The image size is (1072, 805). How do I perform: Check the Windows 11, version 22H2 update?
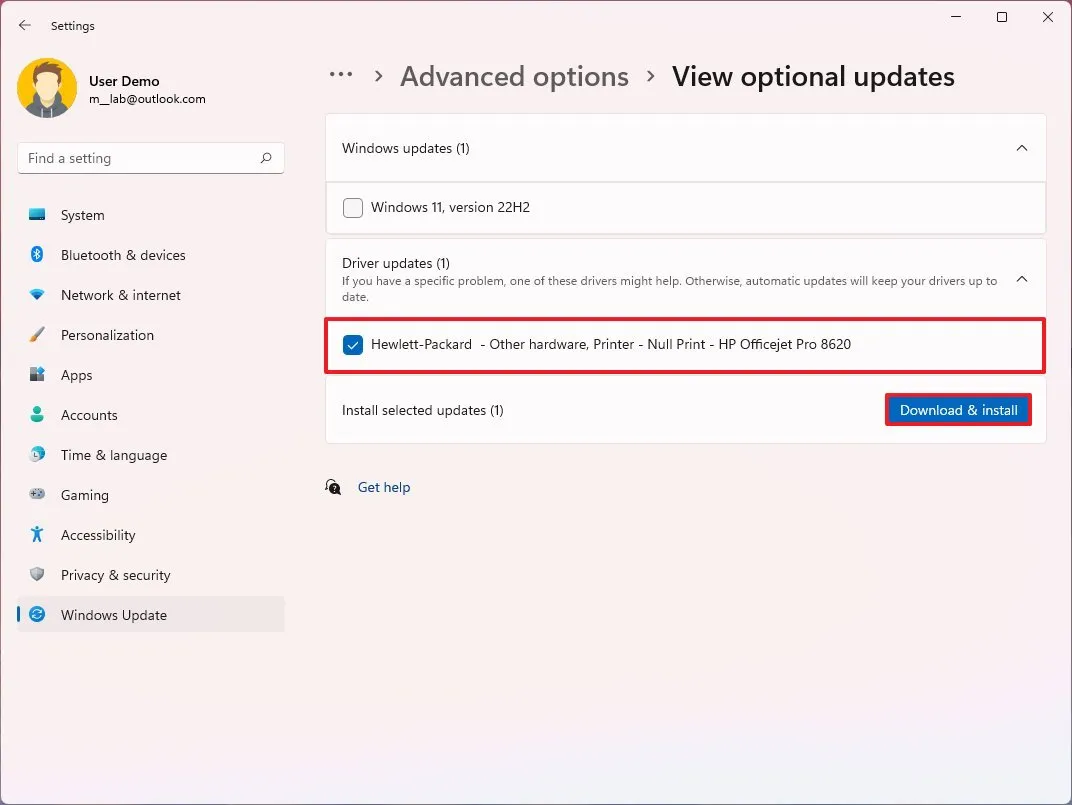(x=352, y=207)
